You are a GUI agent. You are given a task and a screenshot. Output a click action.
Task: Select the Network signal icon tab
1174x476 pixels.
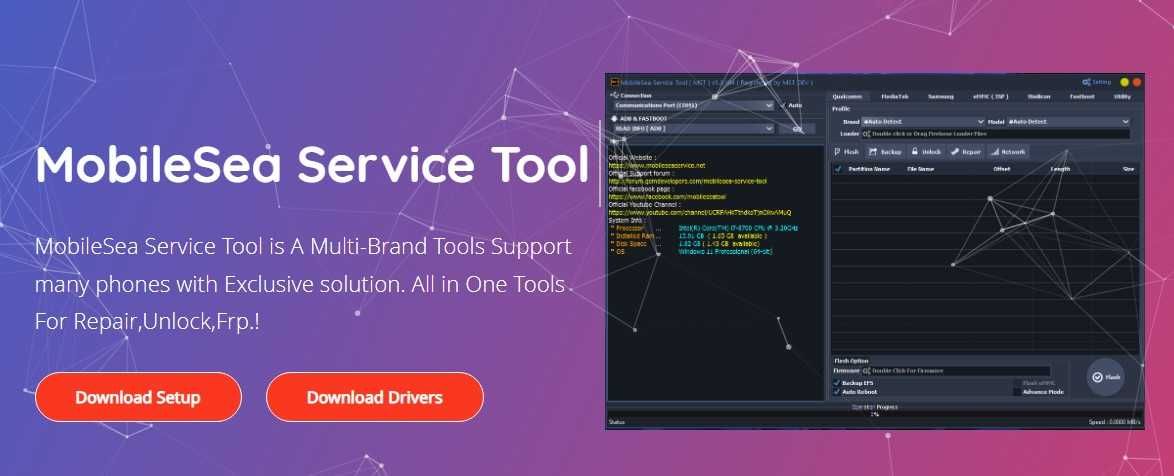1008,151
